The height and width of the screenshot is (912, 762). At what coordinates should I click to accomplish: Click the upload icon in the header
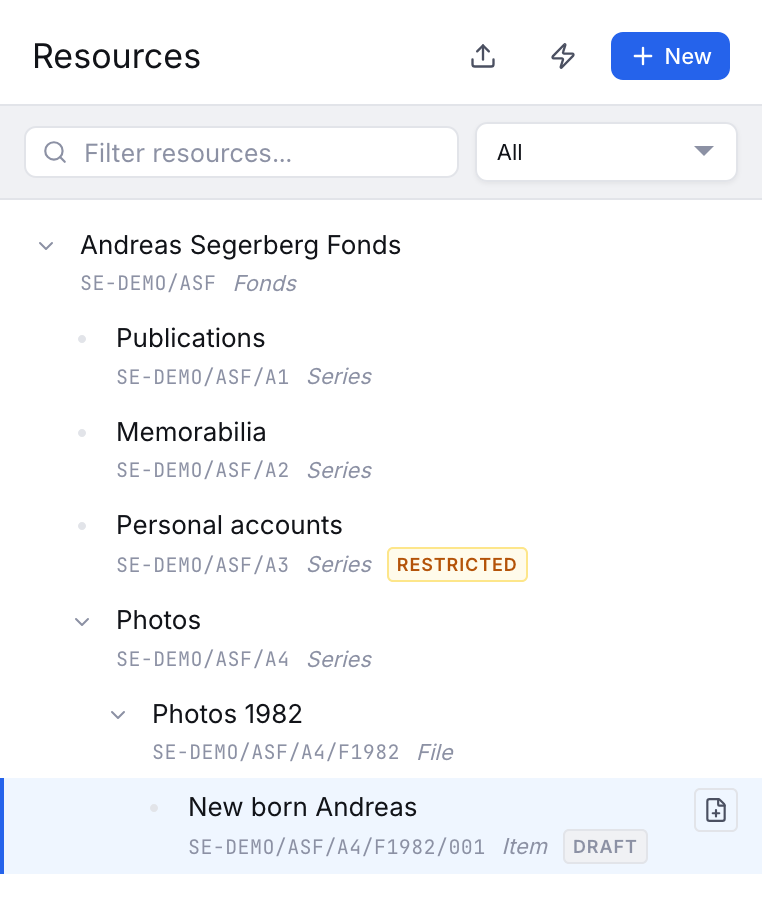482,56
